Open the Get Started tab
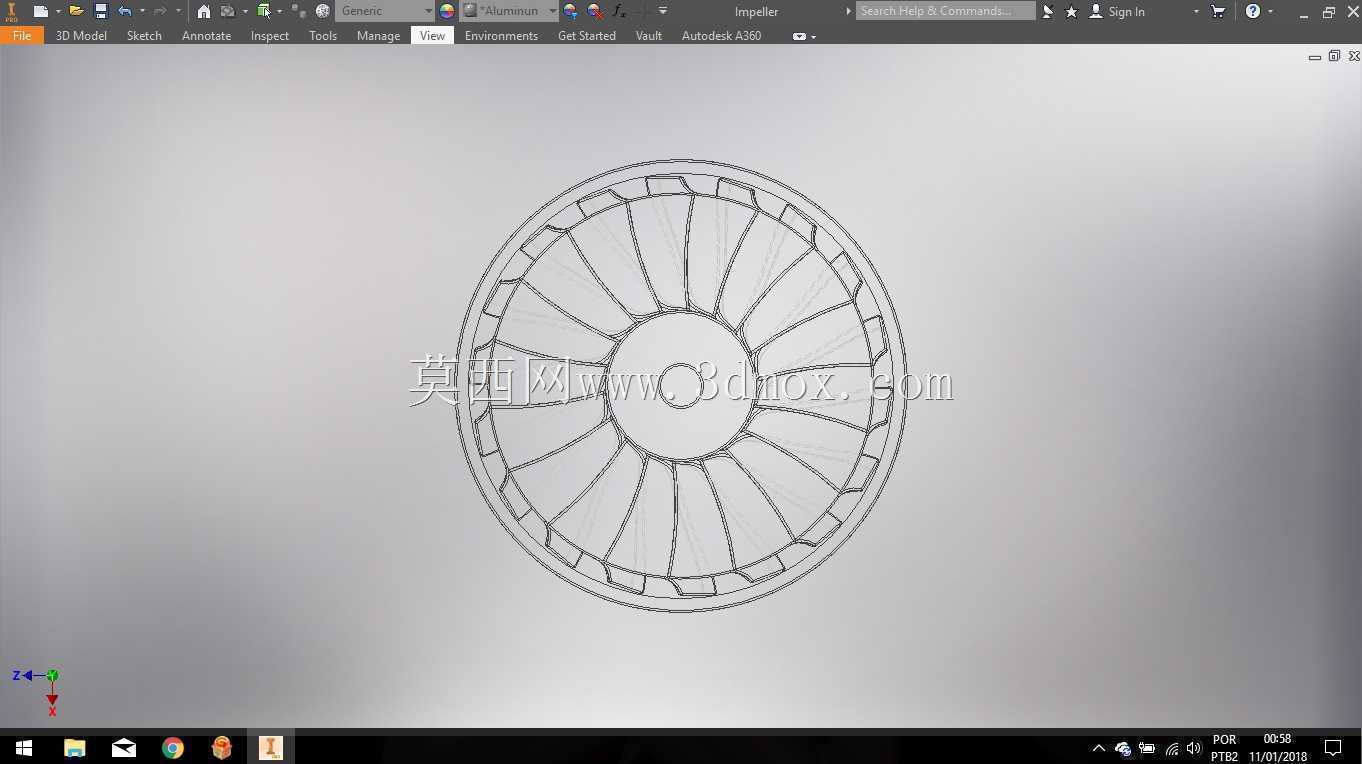 point(587,36)
